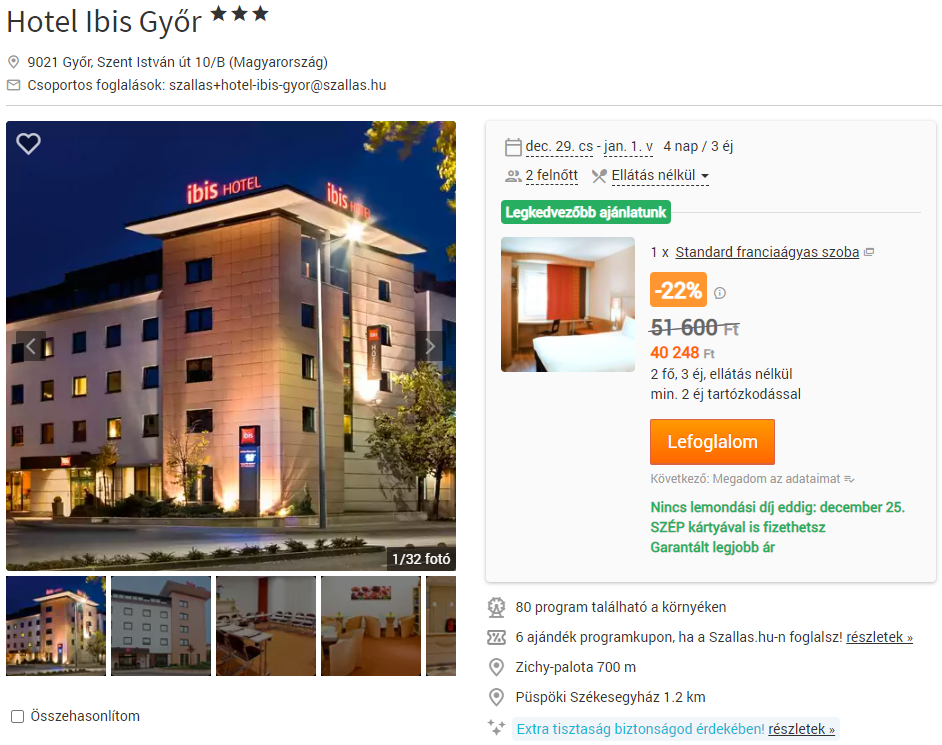Open részletek link for Extra tisztaság
Viewport: 942px width, 745px height.
[801, 729]
